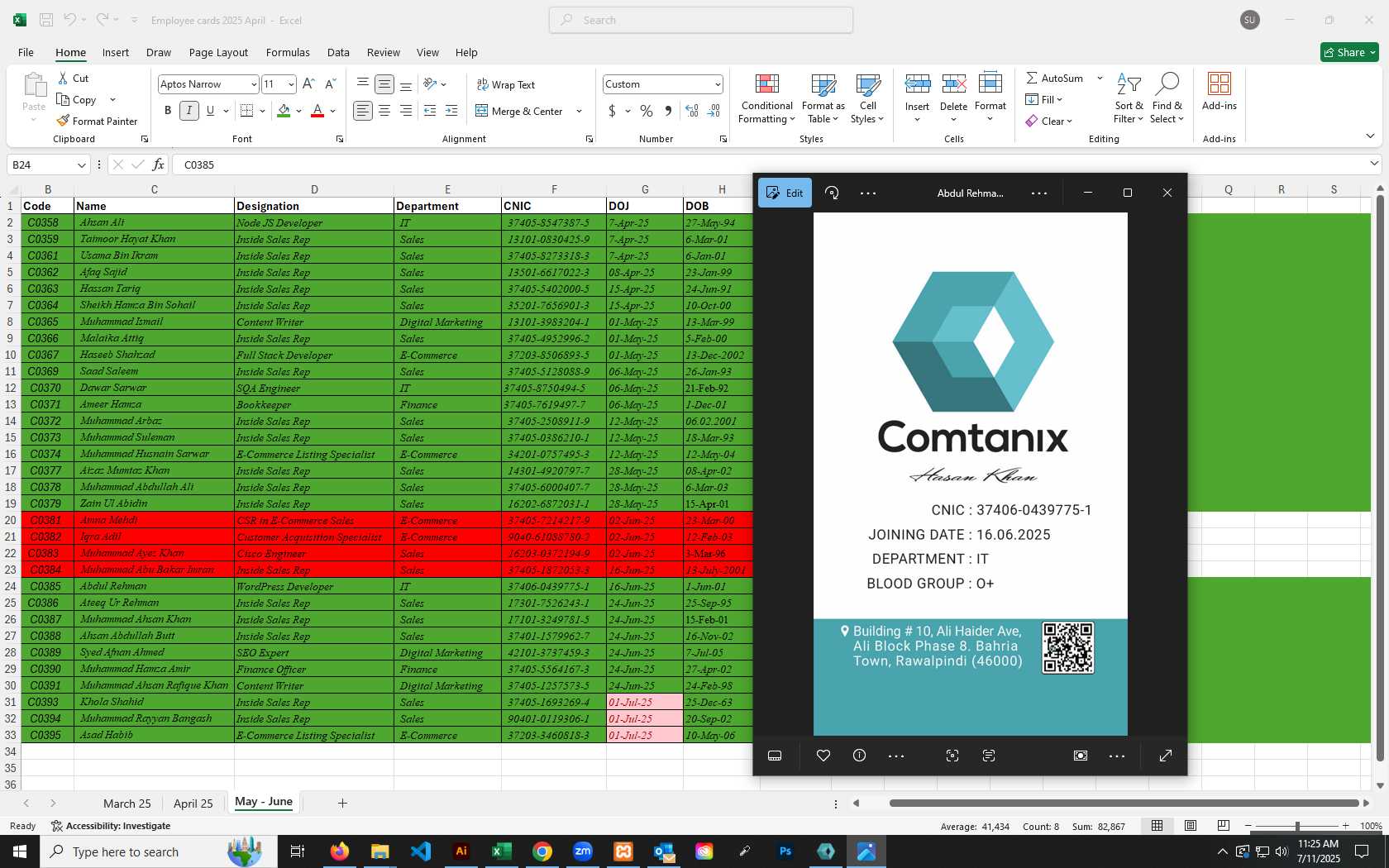This screenshot has height=868, width=1389.
Task: Open the Clear dropdown
Action: (x=1049, y=121)
